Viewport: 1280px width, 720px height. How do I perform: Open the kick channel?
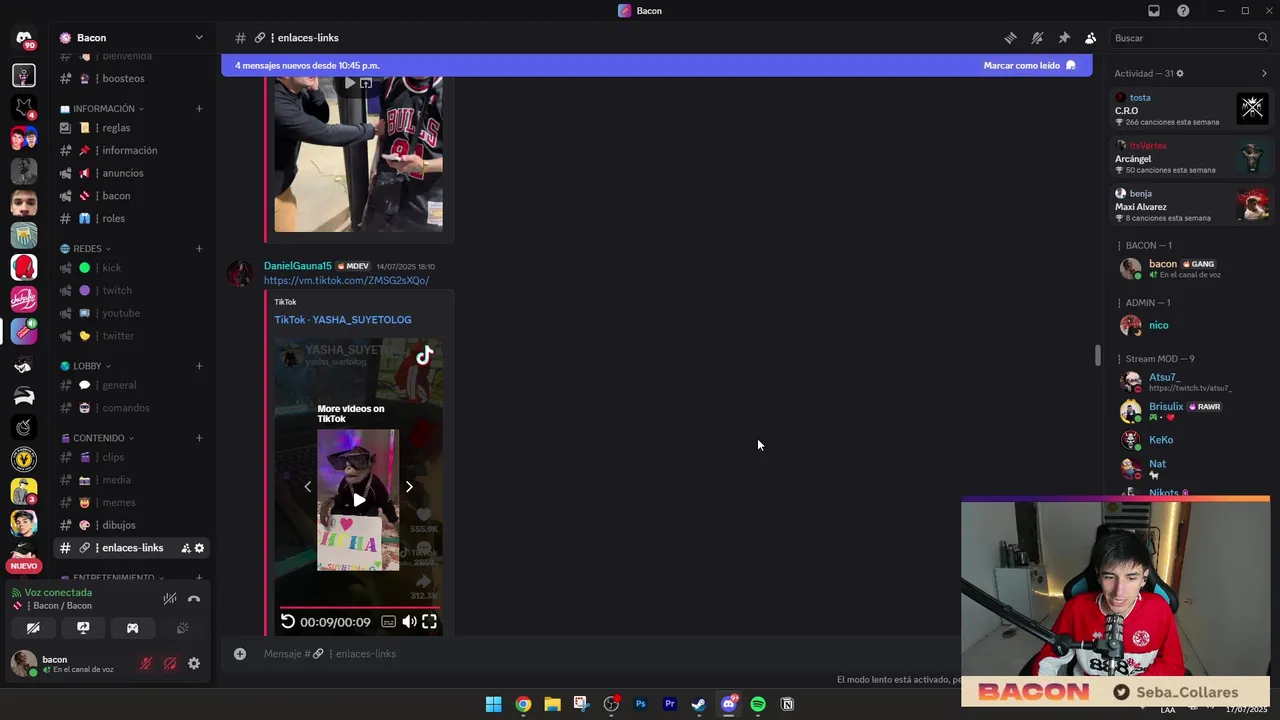[132, 268]
